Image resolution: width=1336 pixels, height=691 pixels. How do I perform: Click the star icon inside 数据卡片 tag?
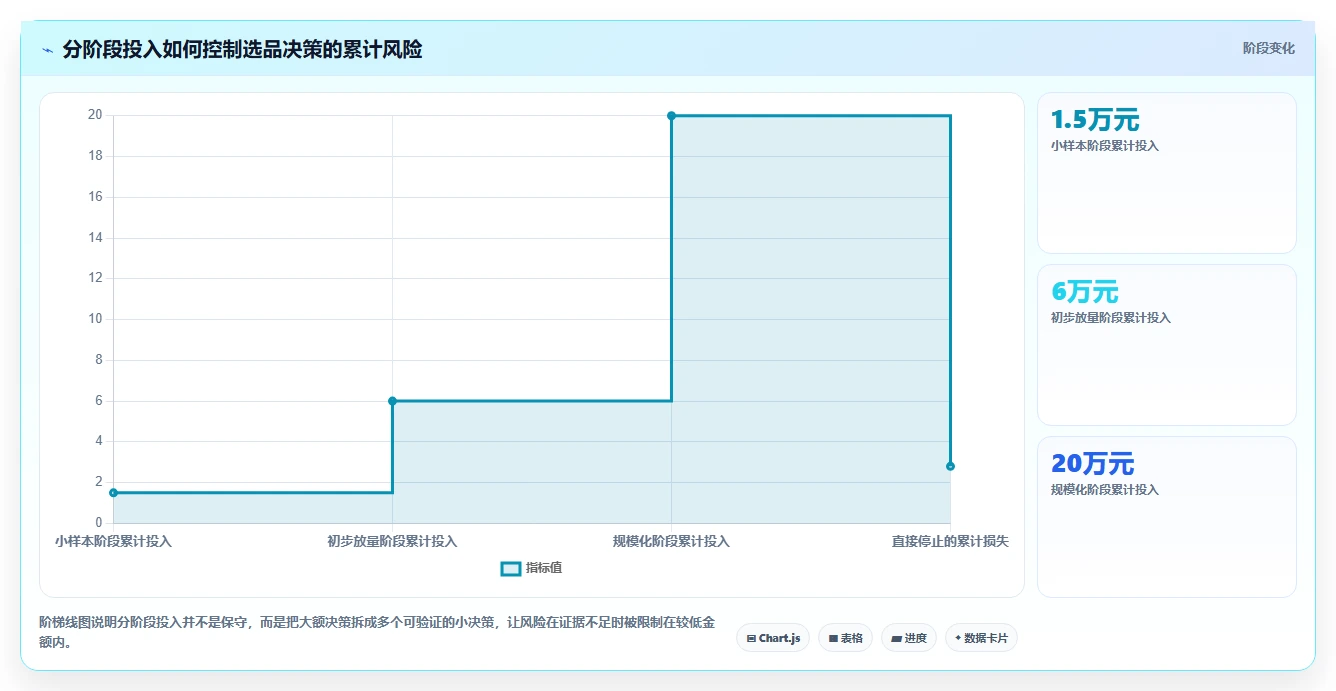coord(958,637)
